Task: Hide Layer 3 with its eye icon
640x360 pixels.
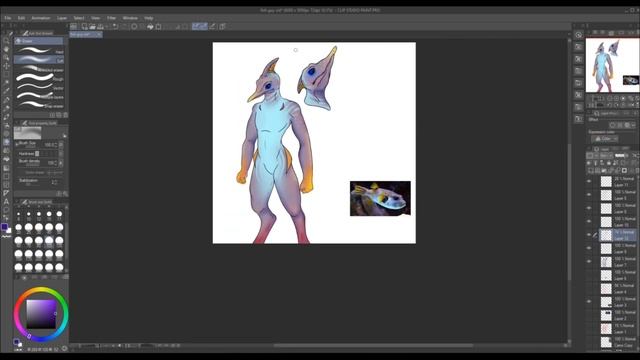Action: (589, 302)
